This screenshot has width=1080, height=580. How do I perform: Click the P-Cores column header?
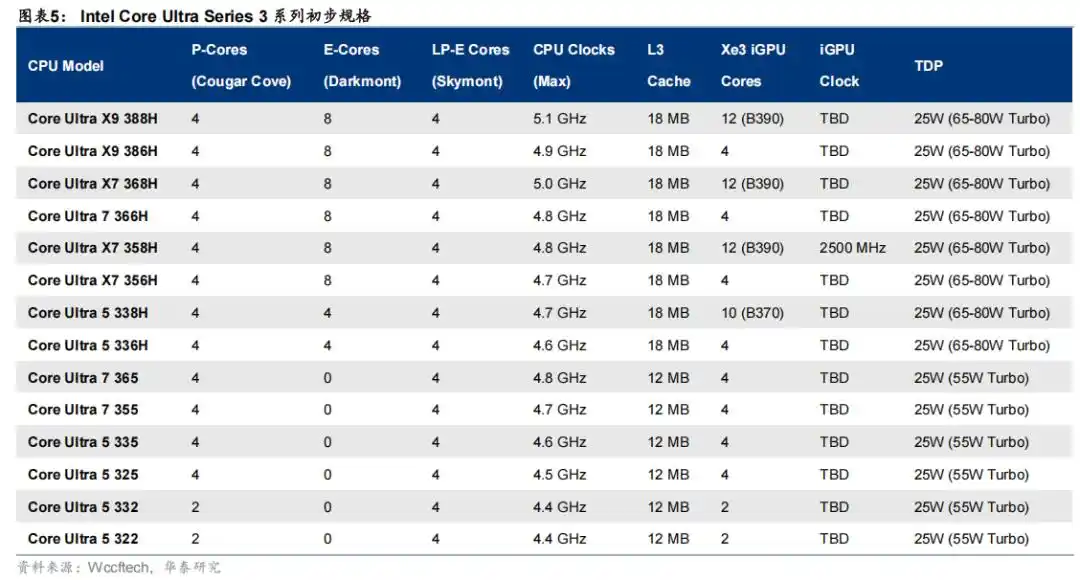(241, 66)
